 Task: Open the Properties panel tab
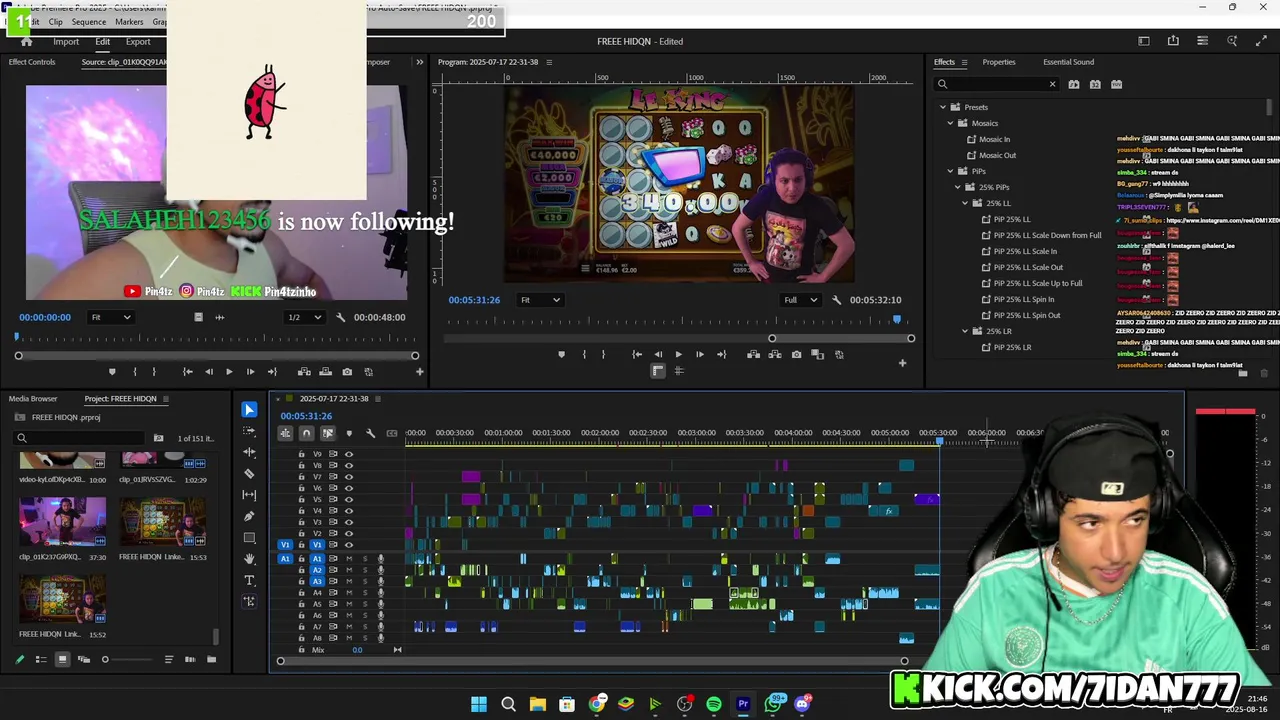[998, 62]
